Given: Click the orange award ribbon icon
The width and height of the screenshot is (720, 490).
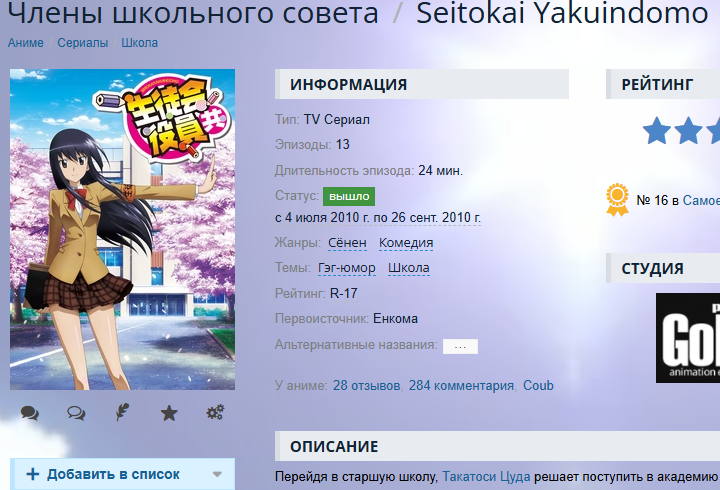Looking at the screenshot, I should (617, 200).
